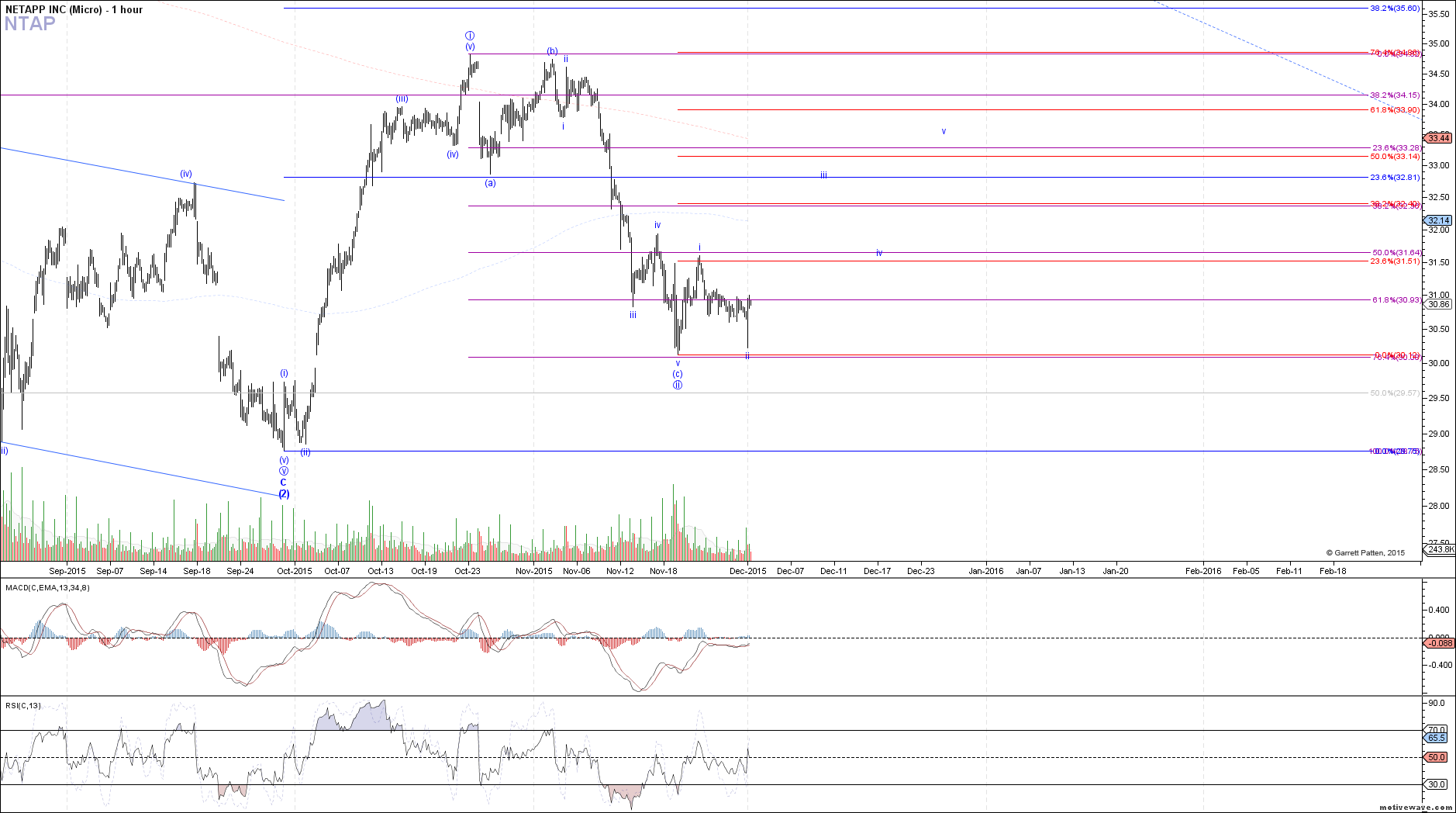Click the red 61.8%(33.90) retracement label
Viewport: 1456px width, 813px height.
(x=1395, y=109)
